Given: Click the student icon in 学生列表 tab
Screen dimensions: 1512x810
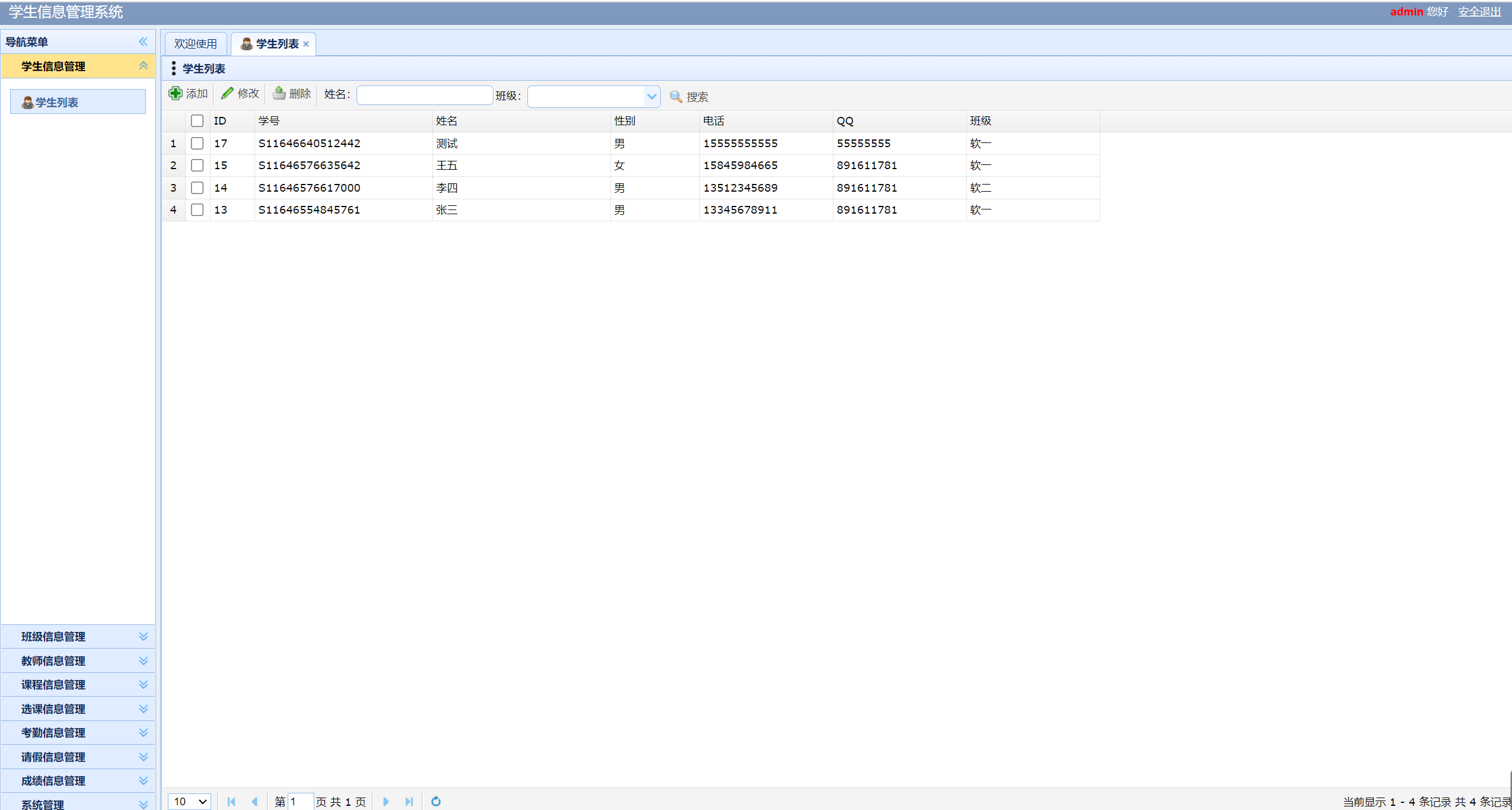Looking at the screenshot, I should point(247,44).
